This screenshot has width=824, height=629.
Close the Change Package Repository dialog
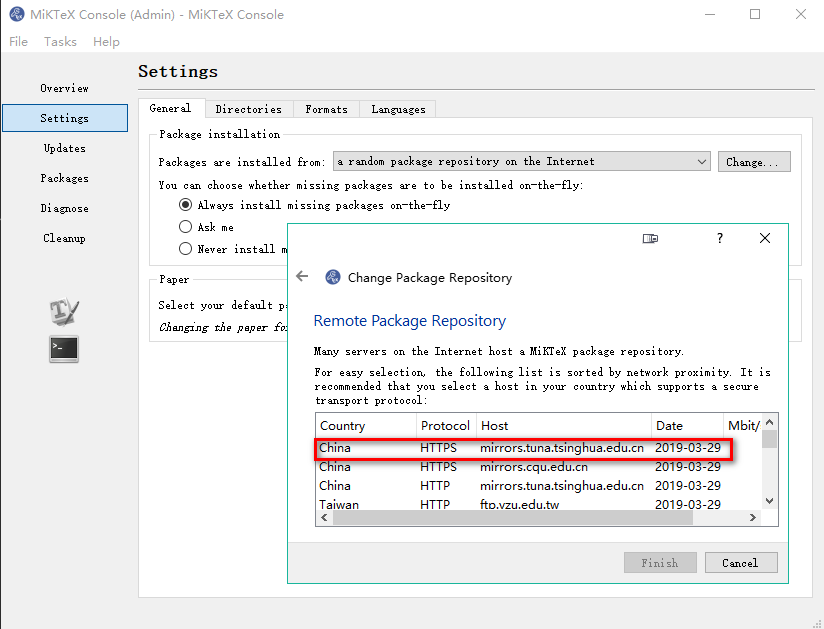[765, 239]
